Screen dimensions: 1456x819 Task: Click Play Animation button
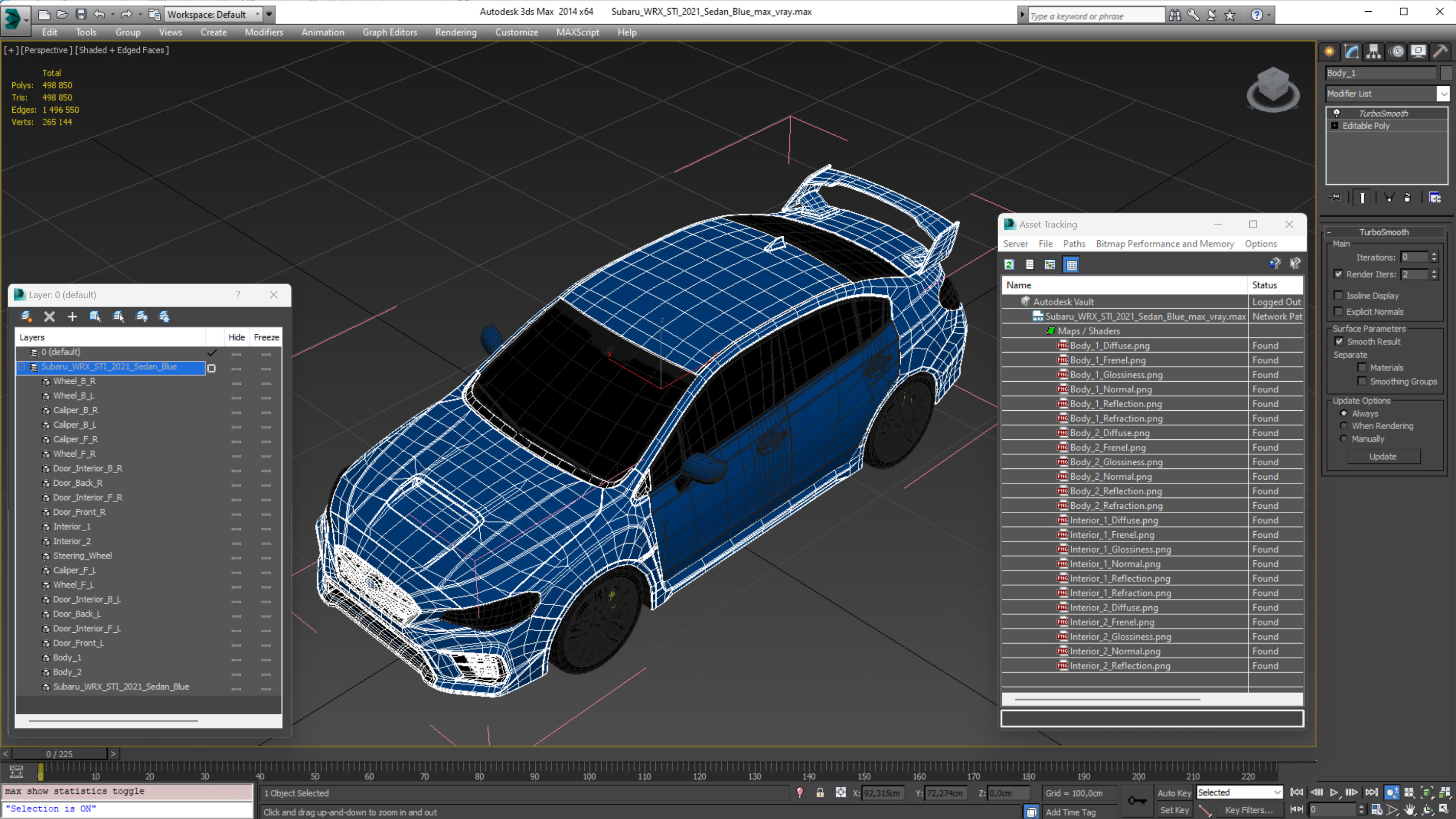1334,792
